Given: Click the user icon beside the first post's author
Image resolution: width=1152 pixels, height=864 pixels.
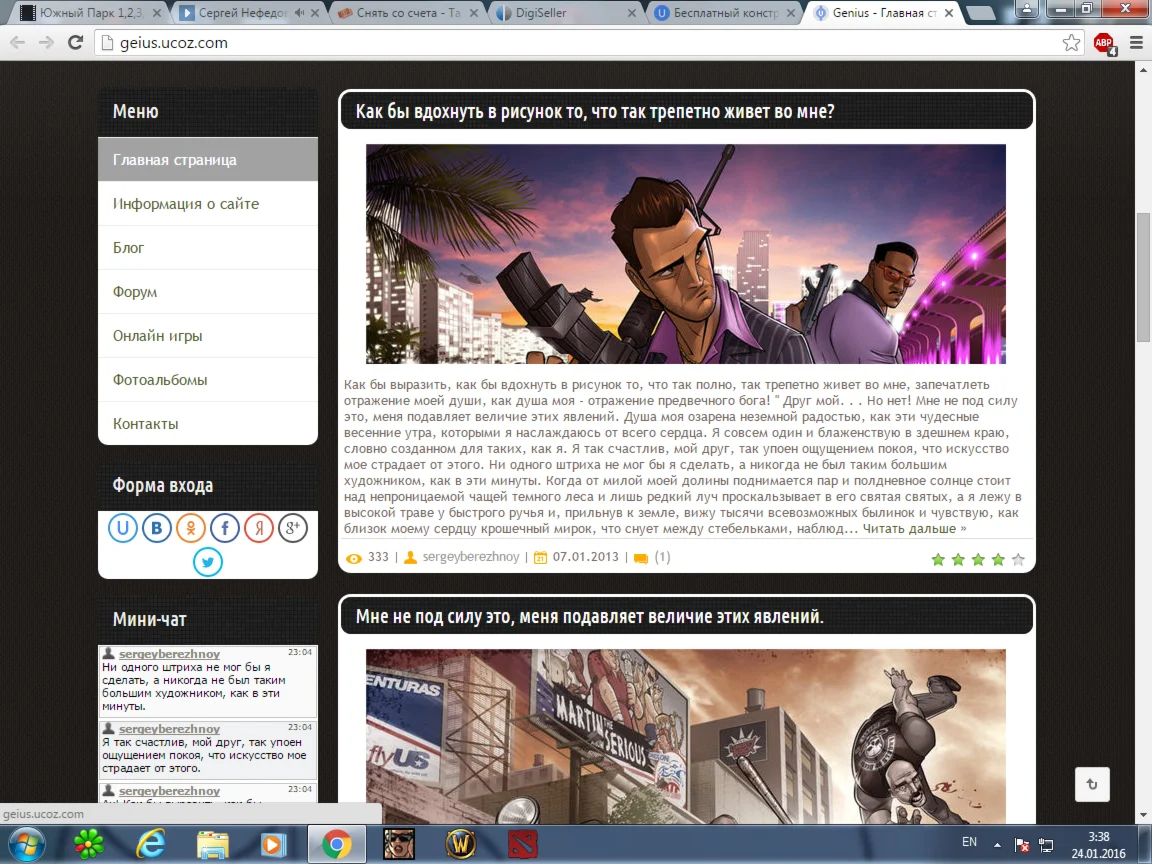Looking at the screenshot, I should pos(411,558).
